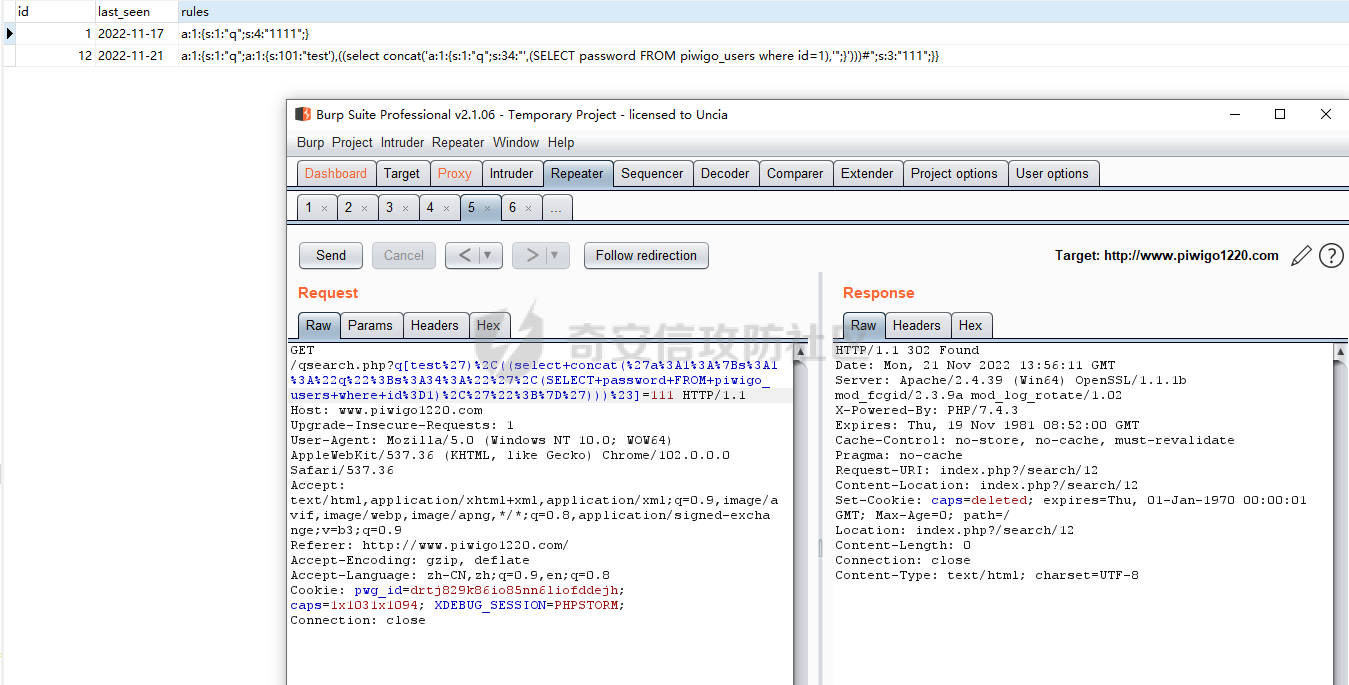Click the Host: www.piwigo1220.com request line
The image size is (1349, 685).
386,410
